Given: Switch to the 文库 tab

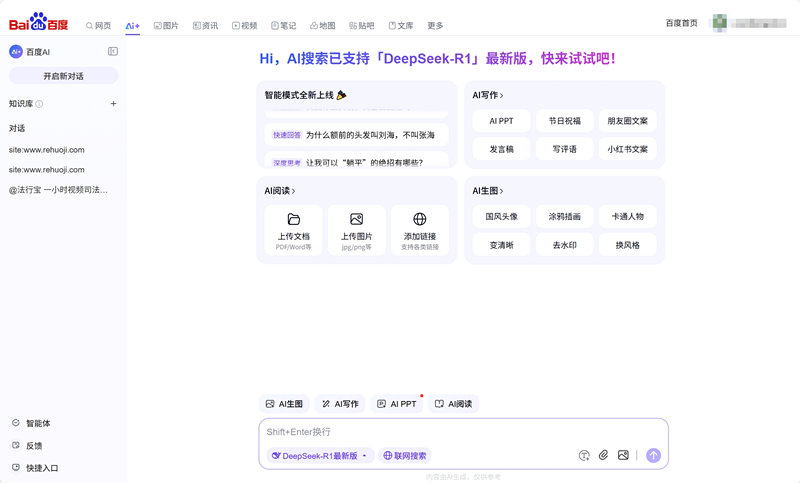Looking at the screenshot, I should coord(401,26).
